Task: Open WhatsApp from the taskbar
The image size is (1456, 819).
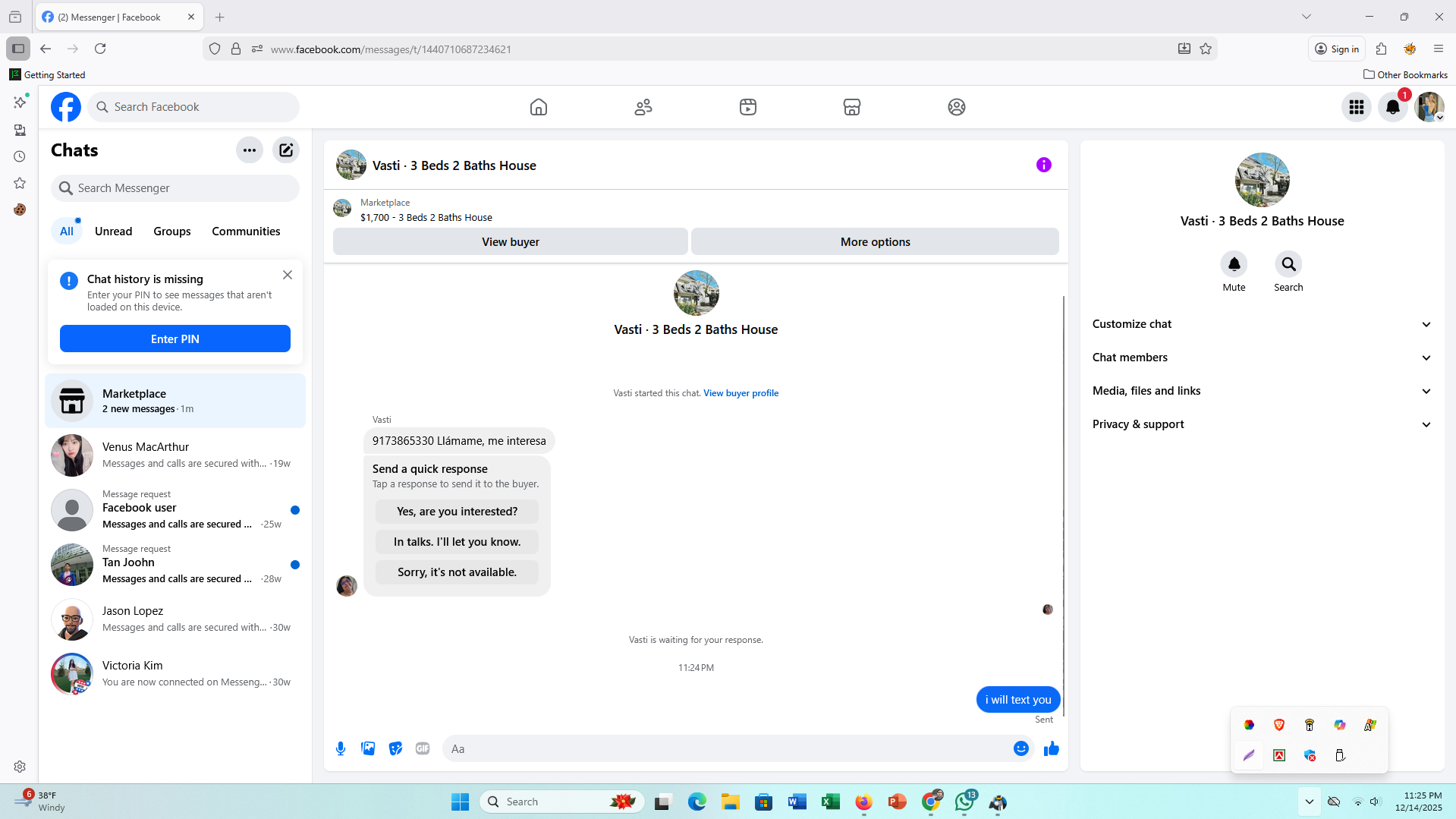Action: tap(965, 802)
